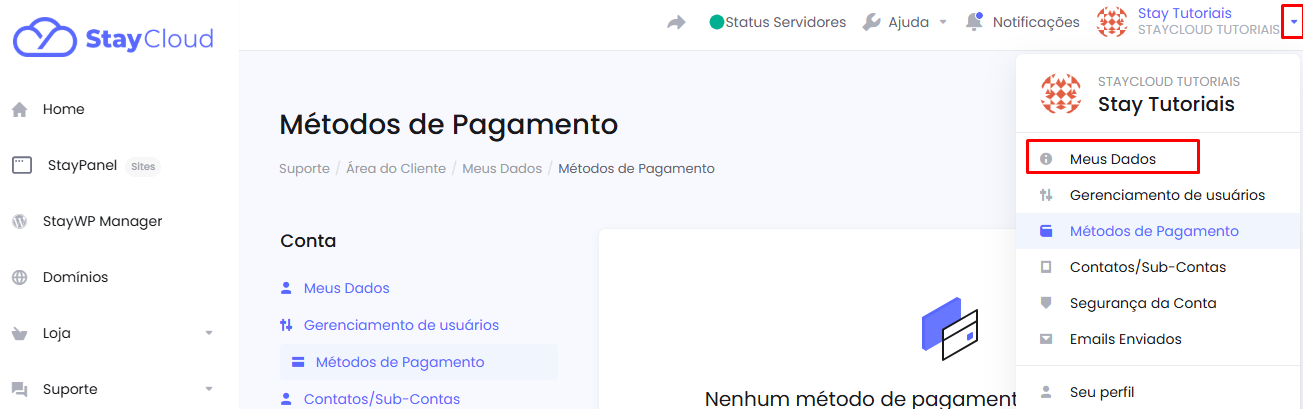Click the Home house icon in sidebar
The width and height of the screenshot is (1303, 409).
point(19,110)
